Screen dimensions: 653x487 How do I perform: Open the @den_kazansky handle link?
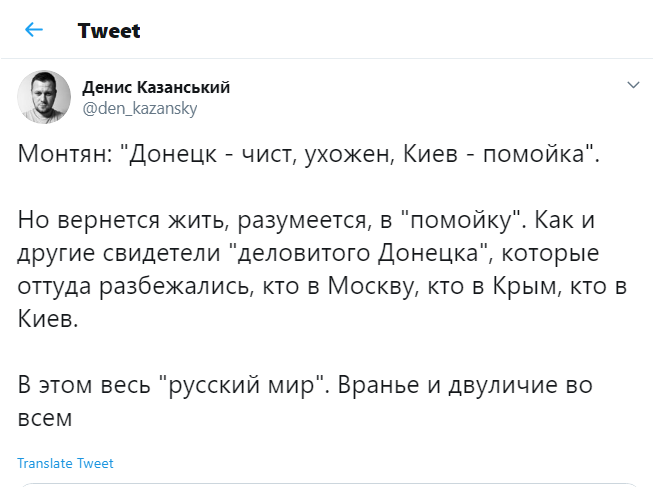click(x=140, y=108)
